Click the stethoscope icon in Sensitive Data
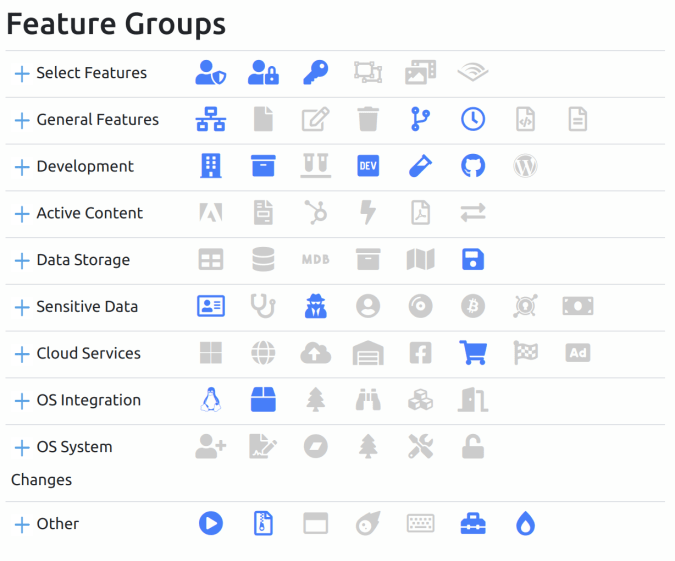 [x=263, y=306]
